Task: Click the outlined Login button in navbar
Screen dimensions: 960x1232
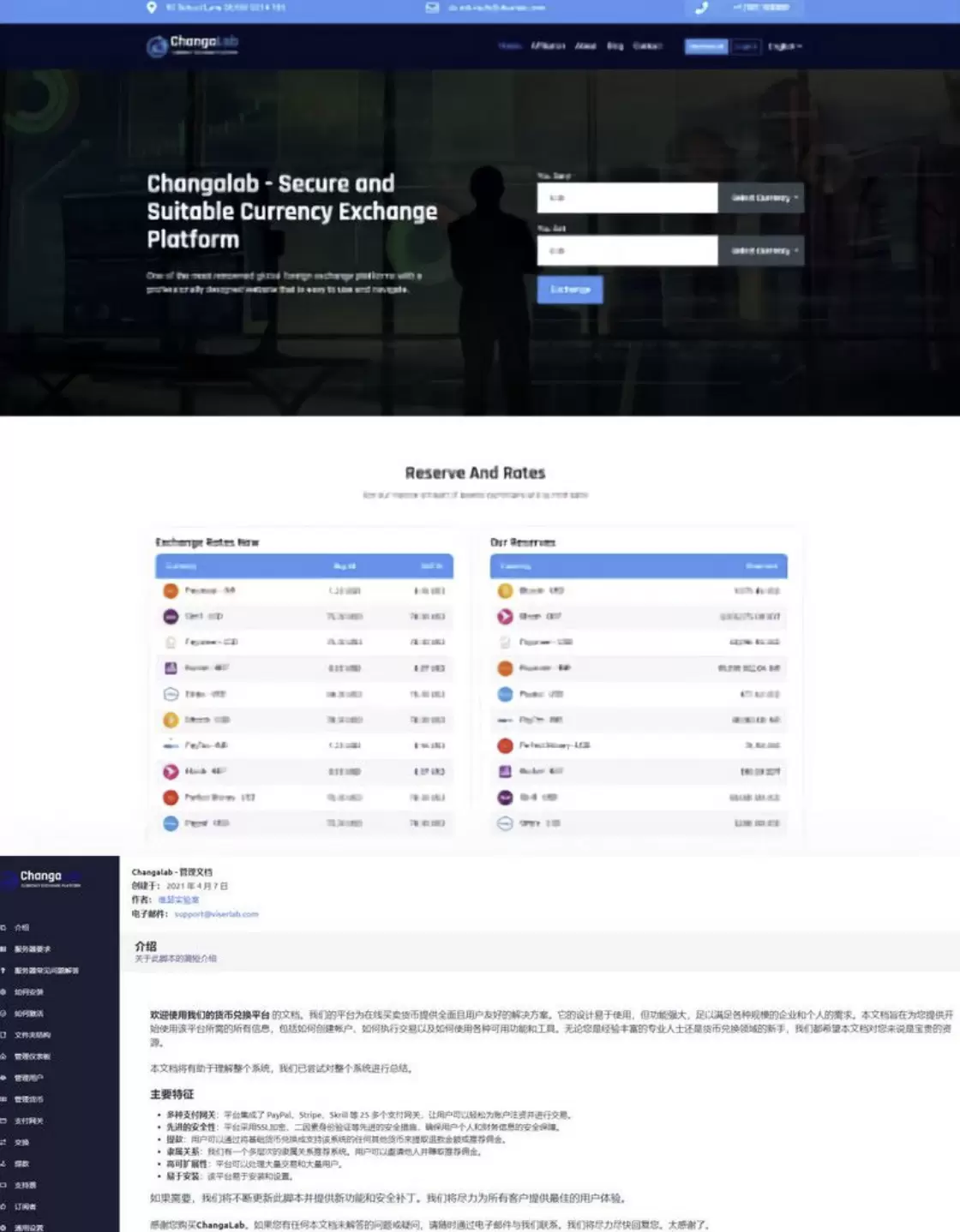Action: [x=746, y=46]
